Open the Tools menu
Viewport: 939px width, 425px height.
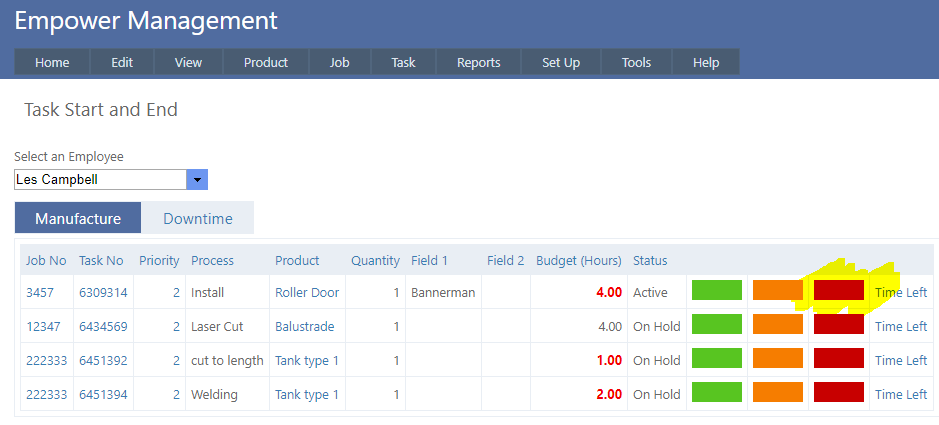pyautogui.click(x=636, y=62)
